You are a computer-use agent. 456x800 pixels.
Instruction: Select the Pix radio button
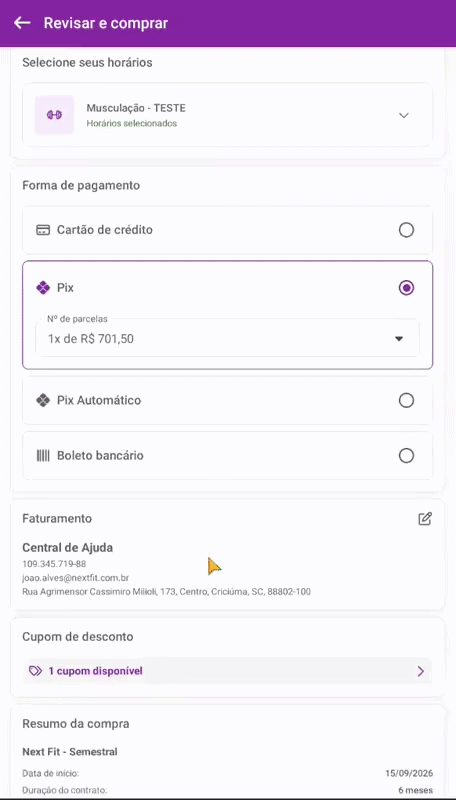(407, 288)
